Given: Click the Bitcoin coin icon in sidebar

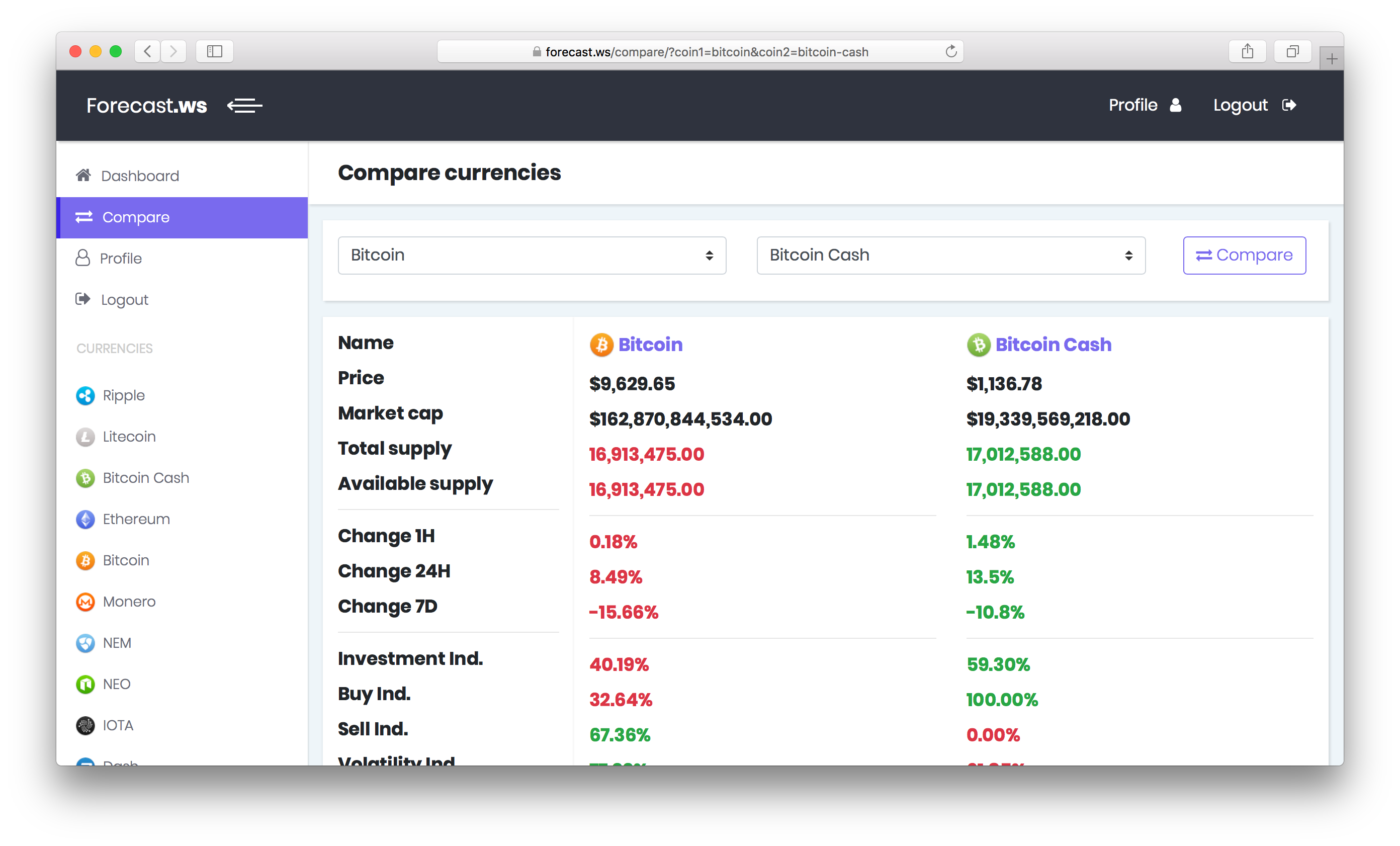Looking at the screenshot, I should [85, 561].
